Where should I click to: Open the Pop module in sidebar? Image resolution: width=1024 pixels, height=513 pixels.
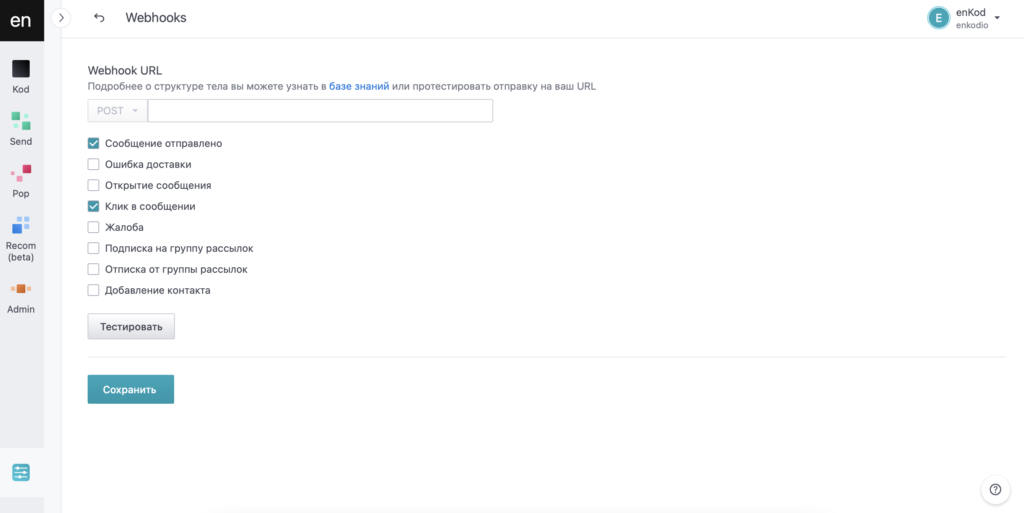tap(21, 180)
